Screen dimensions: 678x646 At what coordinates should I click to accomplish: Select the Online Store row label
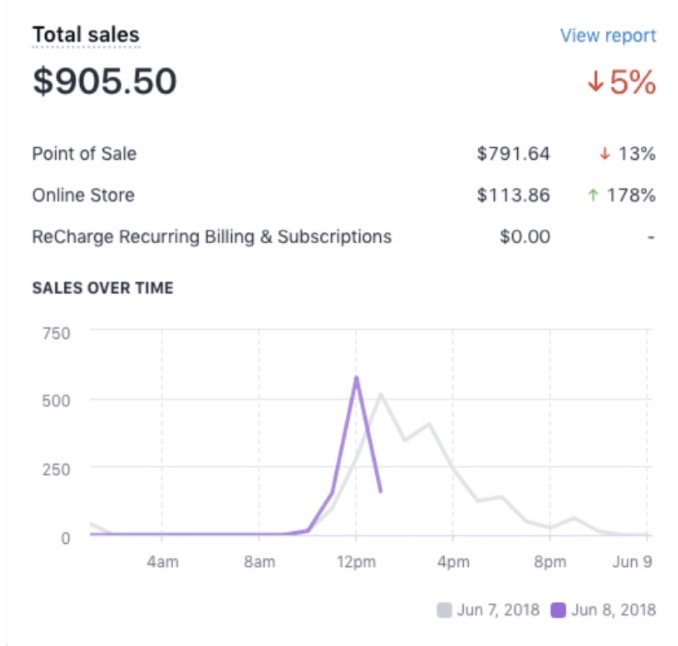pyautogui.click(x=83, y=195)
